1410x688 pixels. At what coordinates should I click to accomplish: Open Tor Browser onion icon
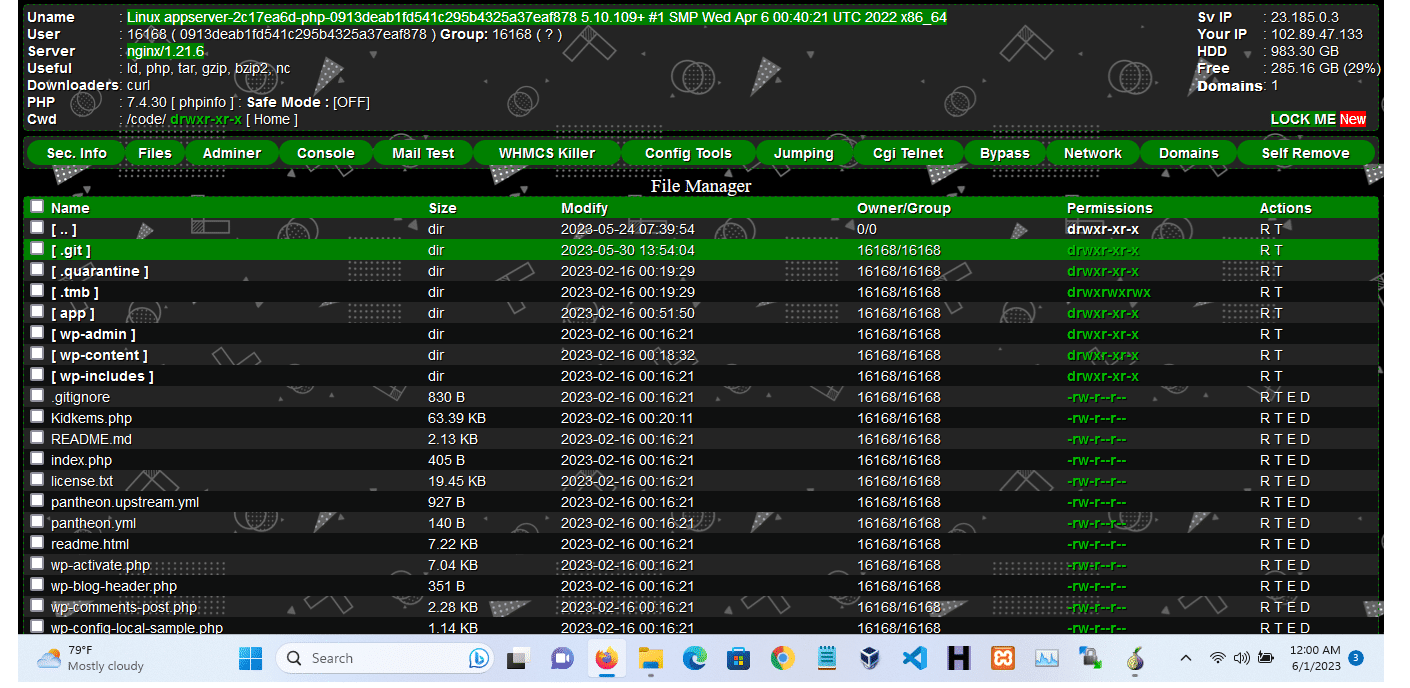tap(1134, 658)
